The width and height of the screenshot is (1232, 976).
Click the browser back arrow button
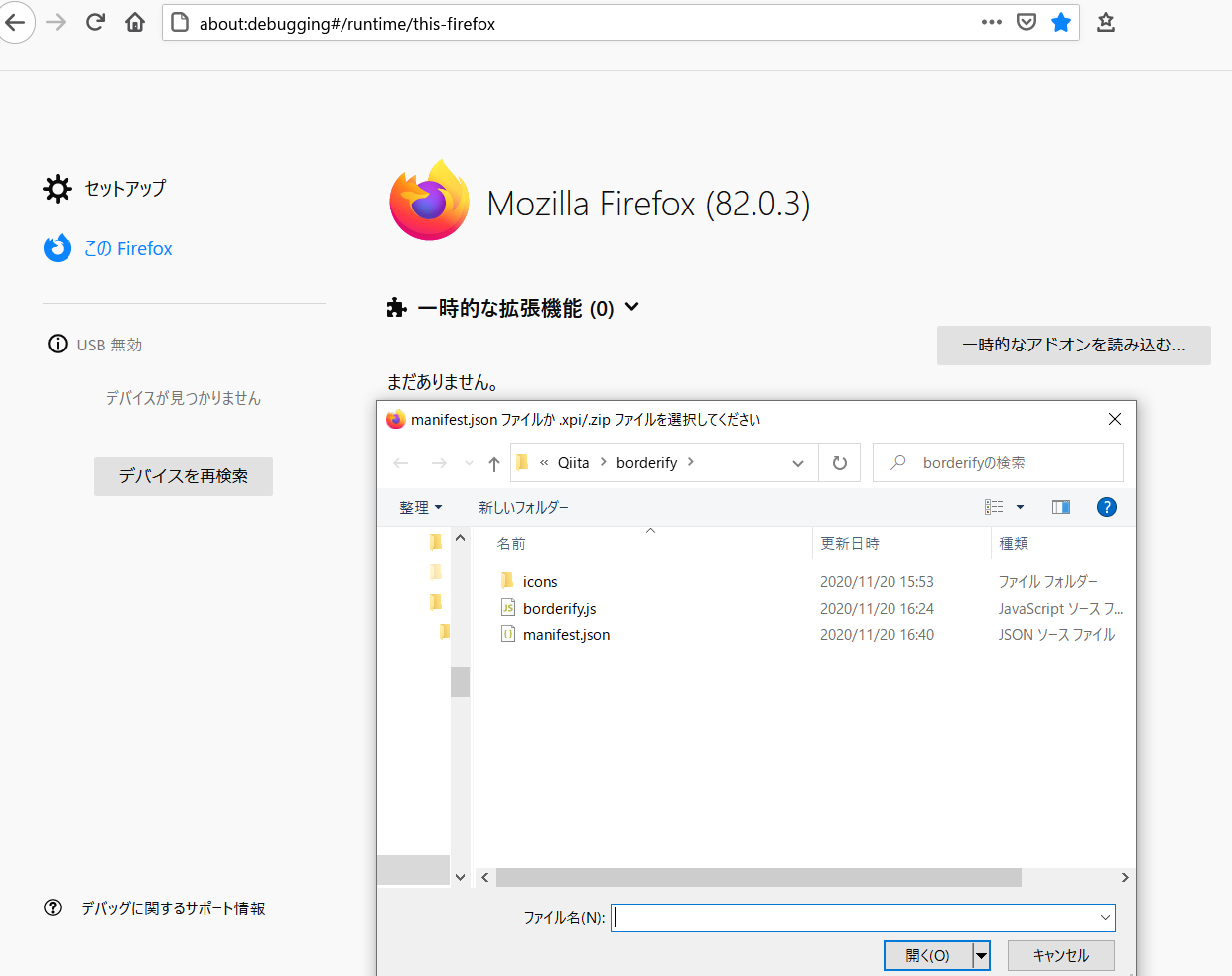(x=16, y=23)
